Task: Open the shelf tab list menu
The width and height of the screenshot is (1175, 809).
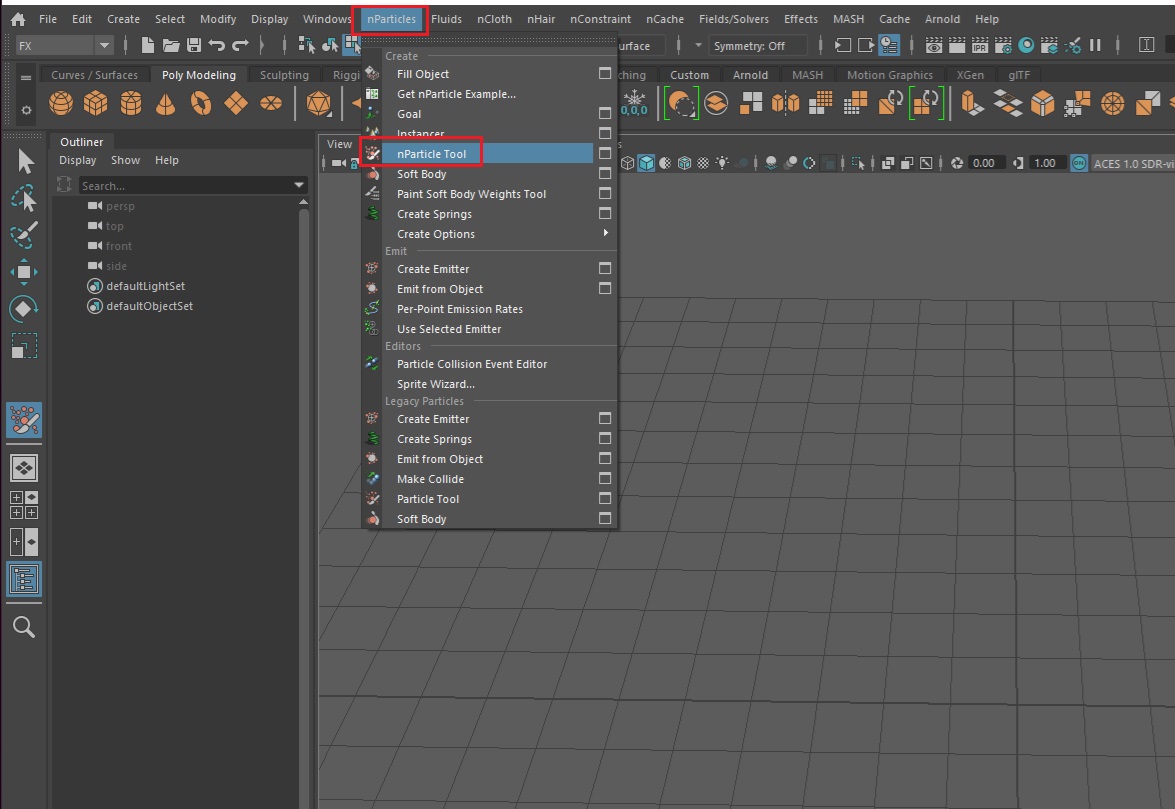Action: [x=26, y=77]
